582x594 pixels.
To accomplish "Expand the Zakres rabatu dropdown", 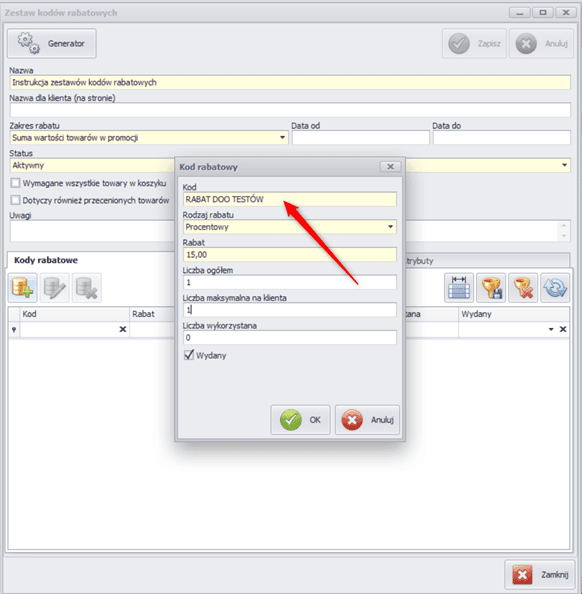I will (x=282, y=138).
